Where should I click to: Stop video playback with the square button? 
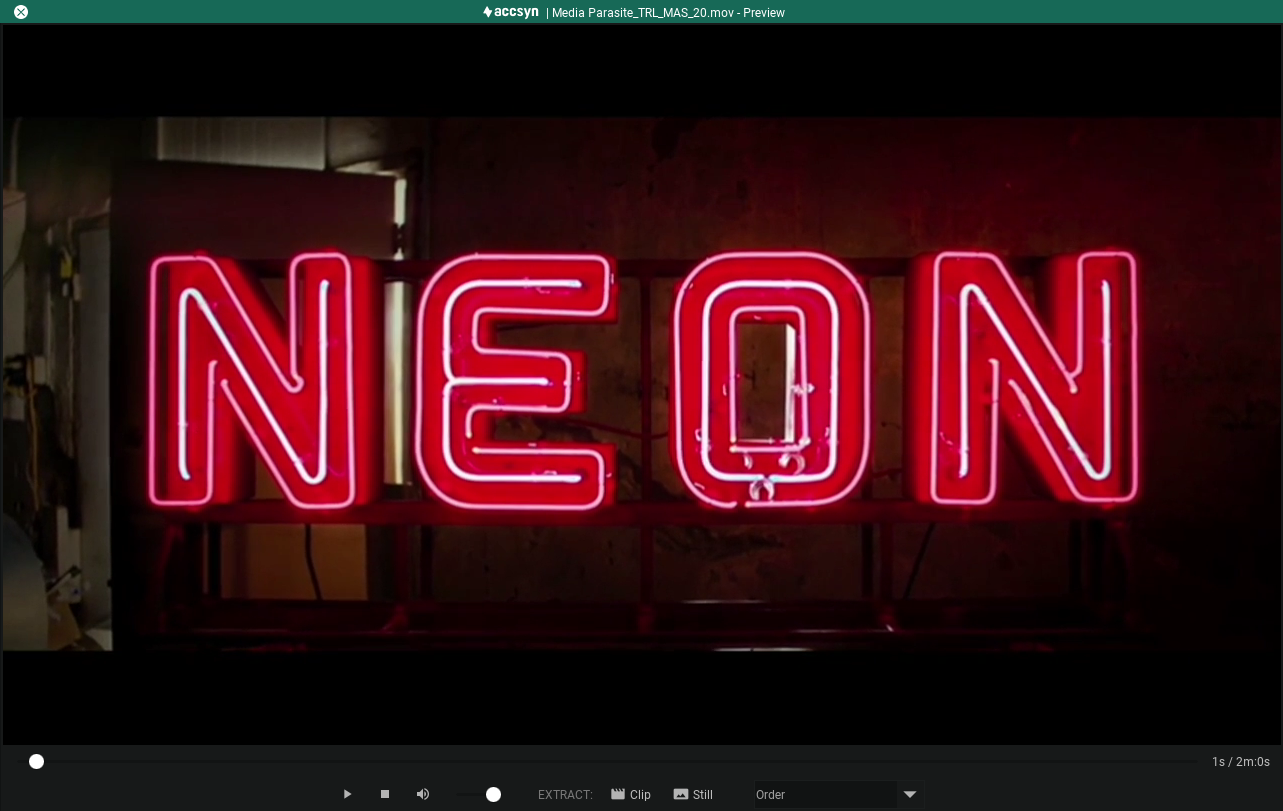pos(385,794)
